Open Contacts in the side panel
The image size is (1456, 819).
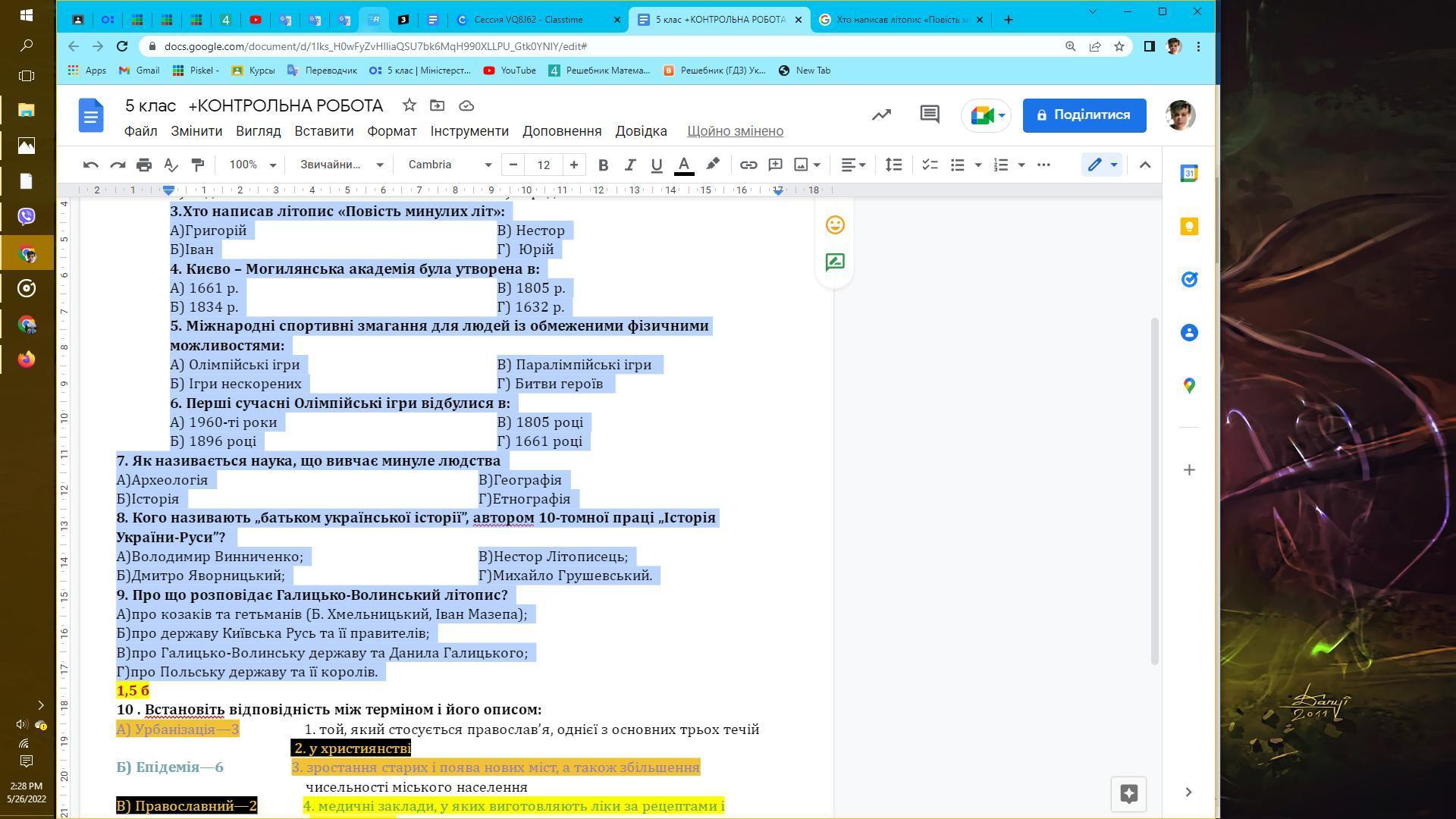[1189, 333]
